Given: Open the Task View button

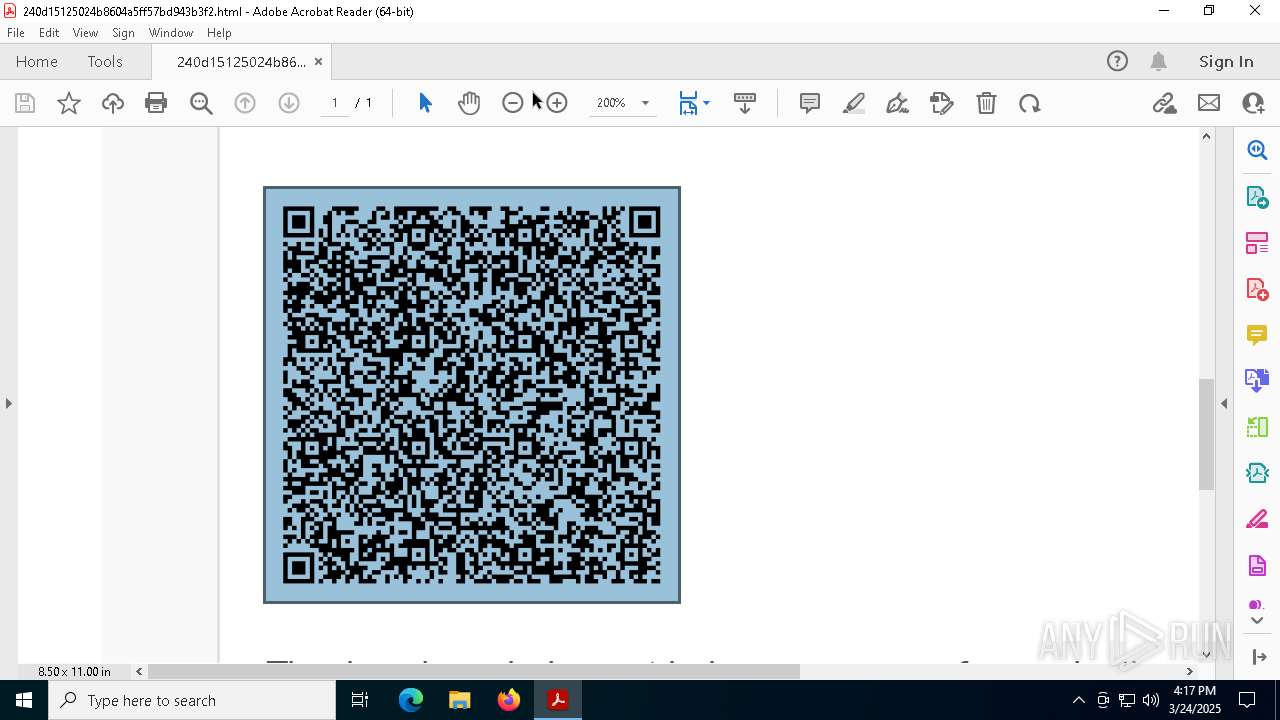Looking at the screenshot, I should click(360, 700).
